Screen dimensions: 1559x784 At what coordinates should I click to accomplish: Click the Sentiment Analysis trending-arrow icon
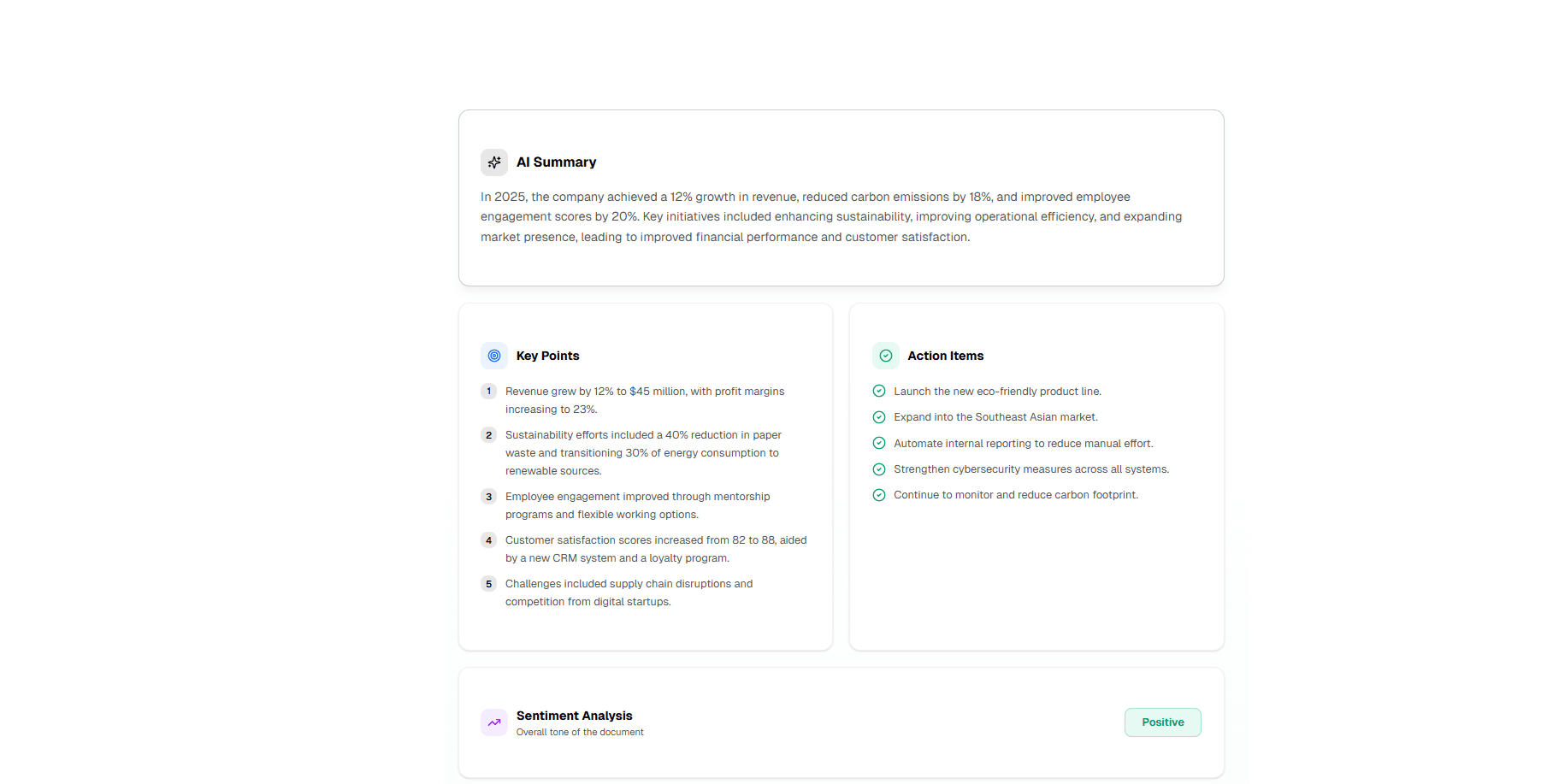493,722
